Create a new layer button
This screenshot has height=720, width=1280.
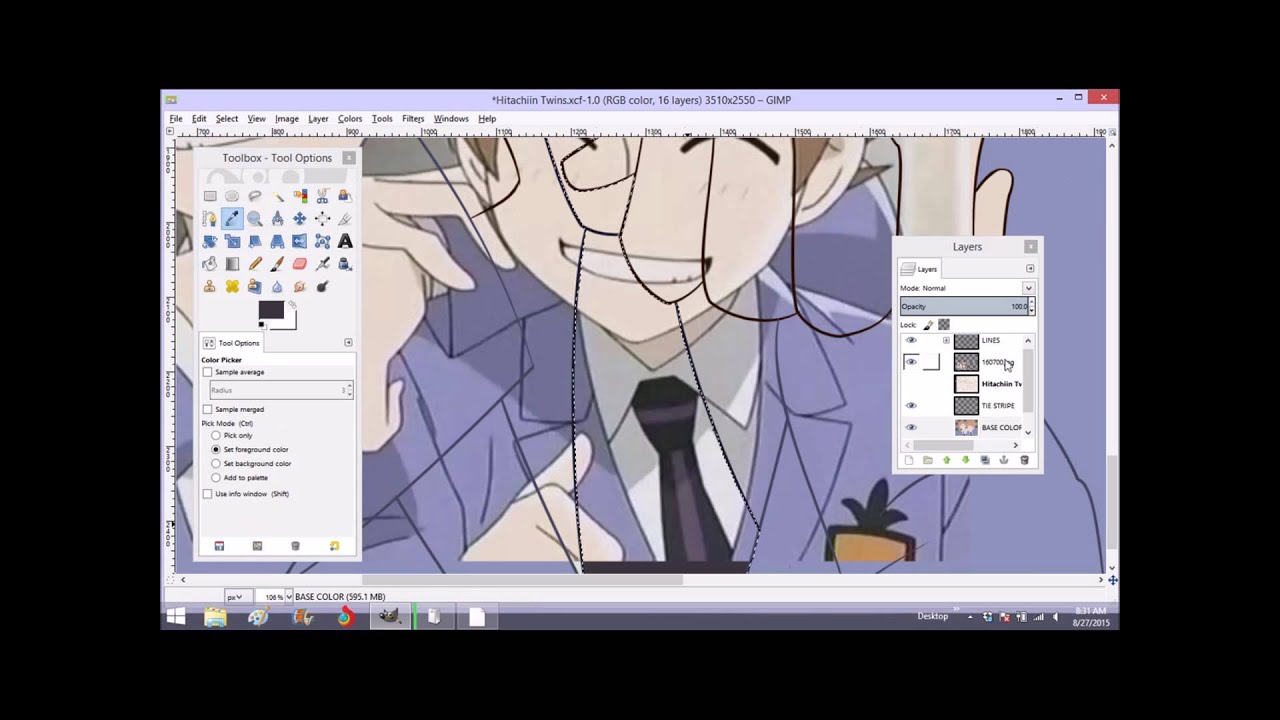coord(909,460)
